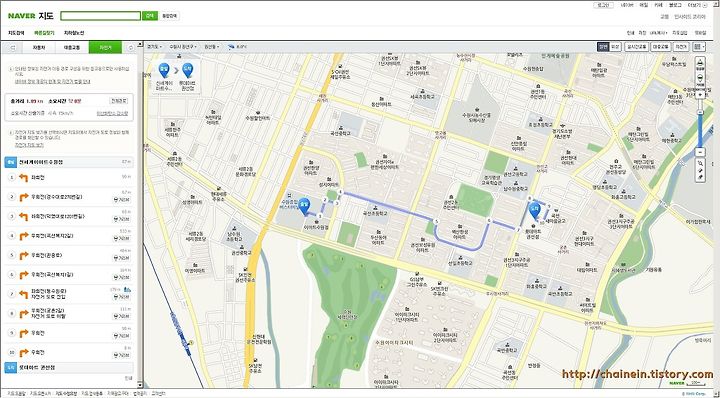
Task: Click the route panel scrollbar down arrow
Action: click(141, 386)
